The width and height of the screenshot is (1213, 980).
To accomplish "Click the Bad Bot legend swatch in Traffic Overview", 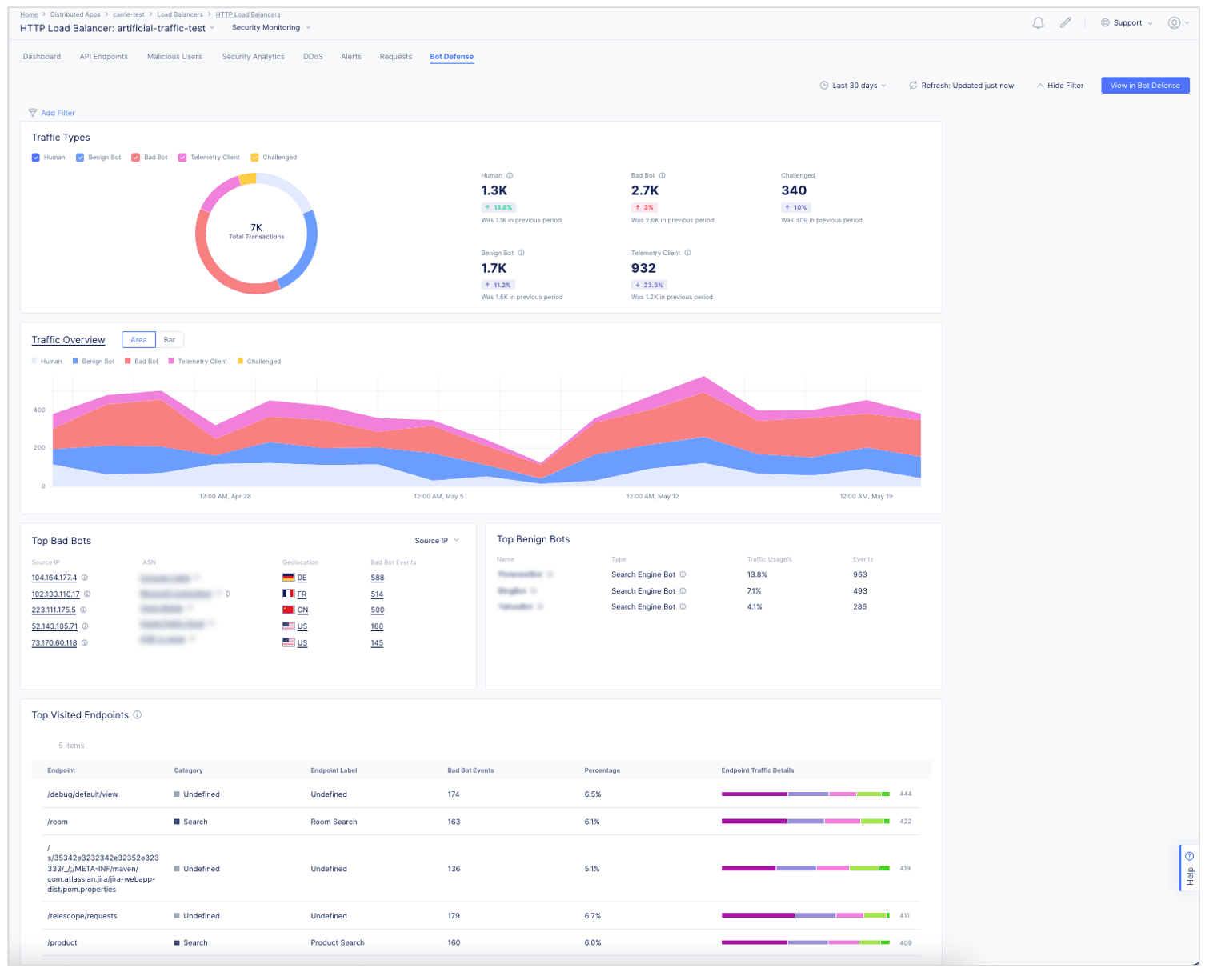I will [x=128, y=362].
